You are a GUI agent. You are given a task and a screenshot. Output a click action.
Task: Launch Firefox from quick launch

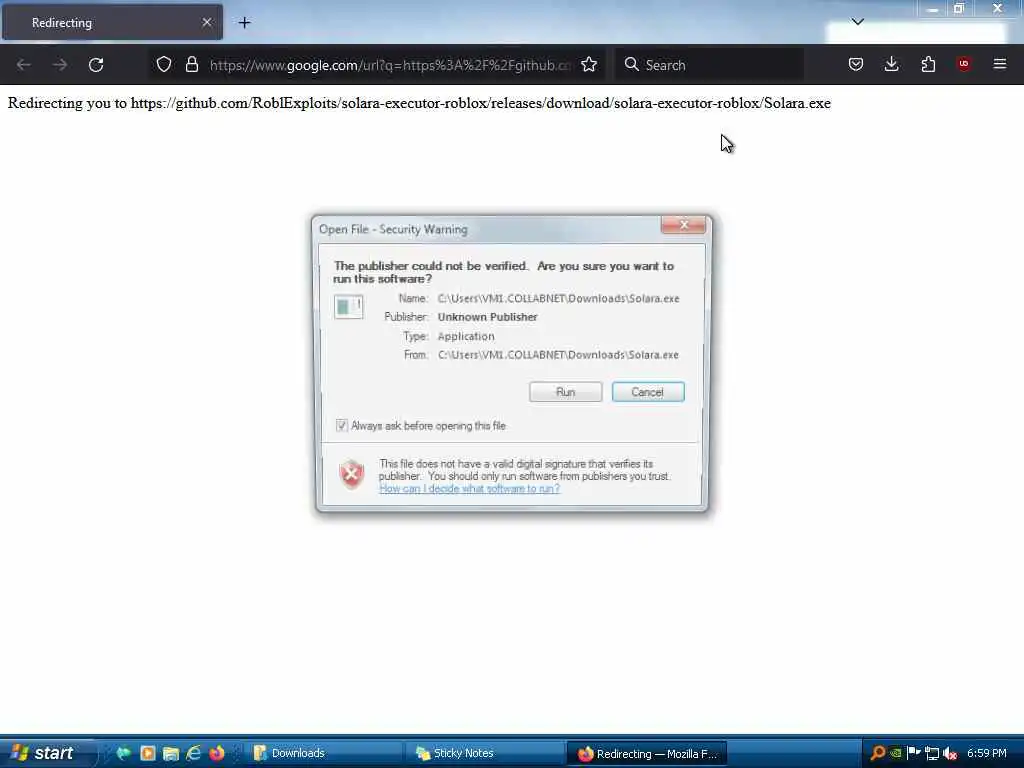coord(217,753)
